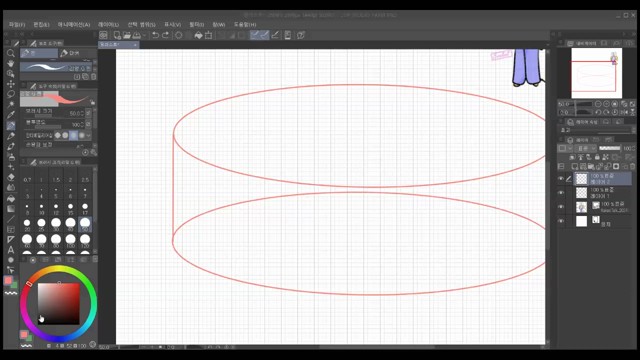This screenshot has width=640, height=360.
Task: Select the Lasso selection tool
Action: (11, 94)
